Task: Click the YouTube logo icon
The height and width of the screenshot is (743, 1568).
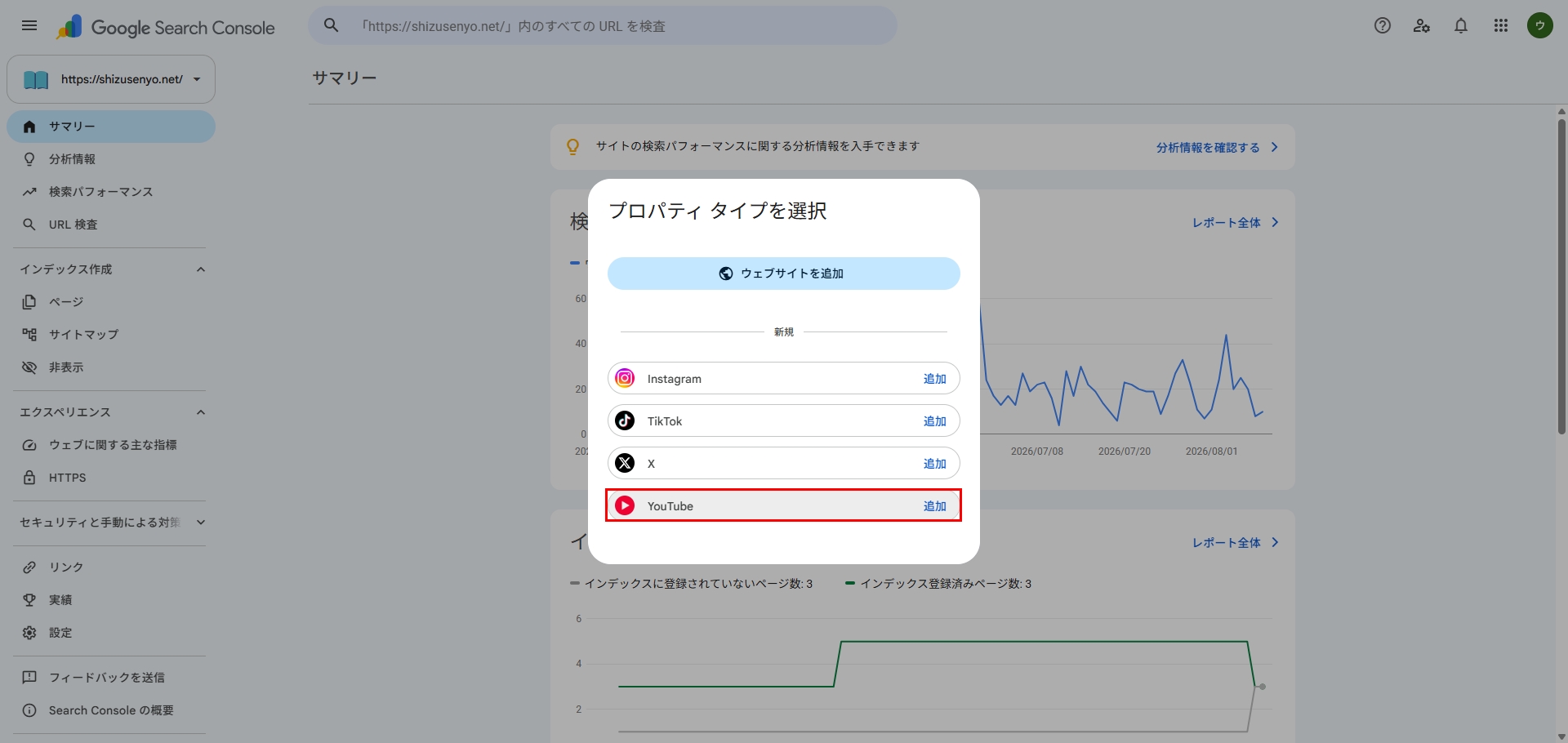Action: point(625,505)
